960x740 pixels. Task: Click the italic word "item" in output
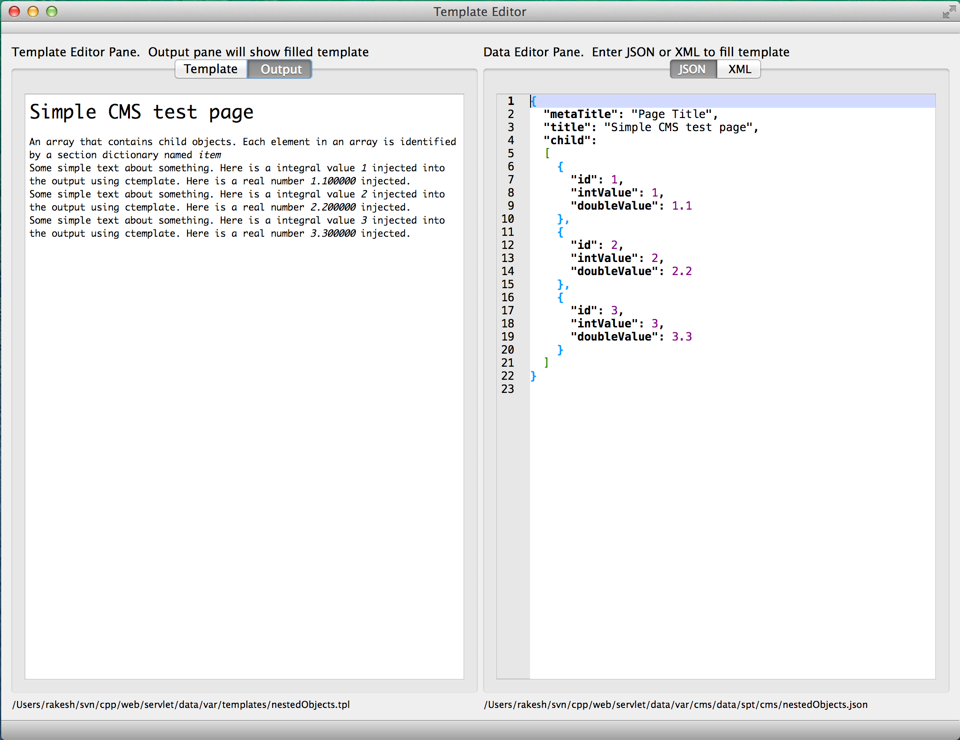[210, 155]
